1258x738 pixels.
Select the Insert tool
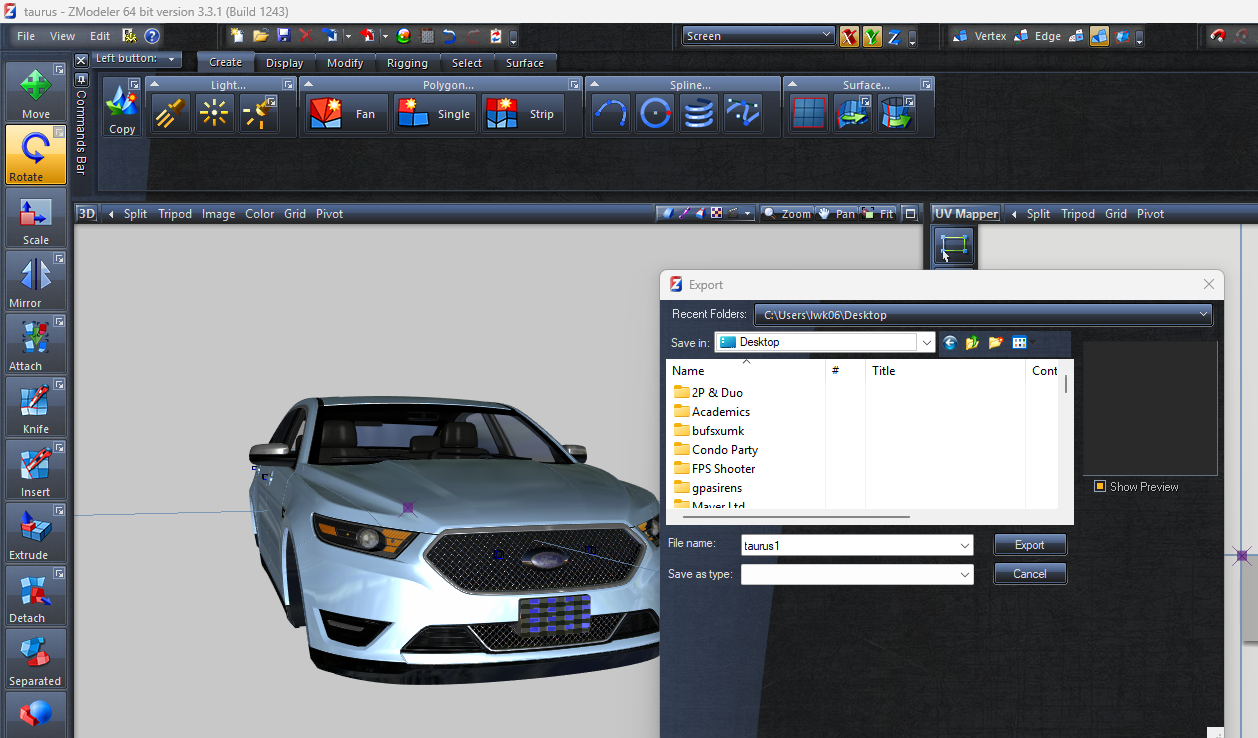coord(36,471)
